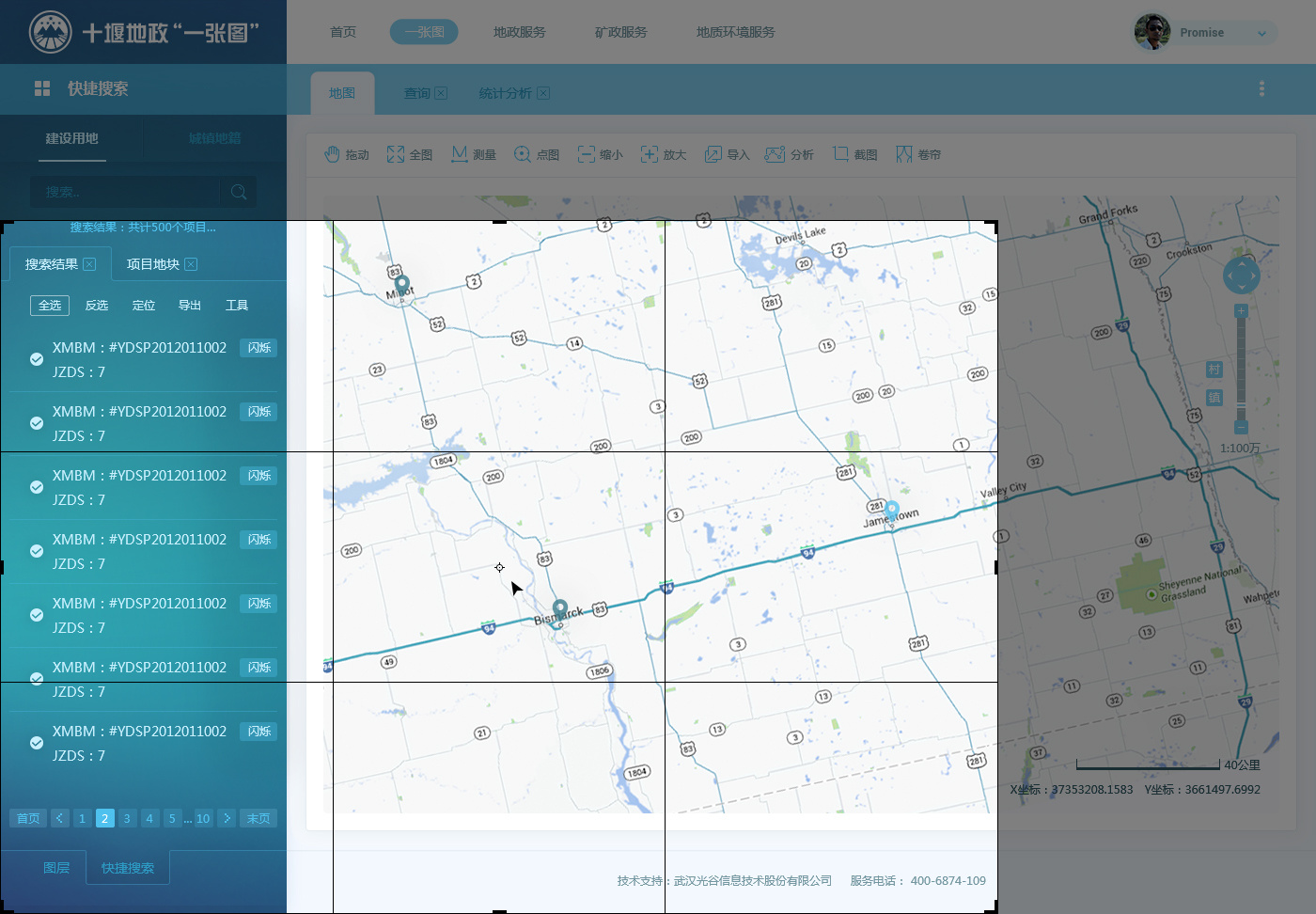The height and width of the screenshot is (914, 1316).
Task: Select the 放大 zoom-in box tool
Action: (x=664, y=154)
